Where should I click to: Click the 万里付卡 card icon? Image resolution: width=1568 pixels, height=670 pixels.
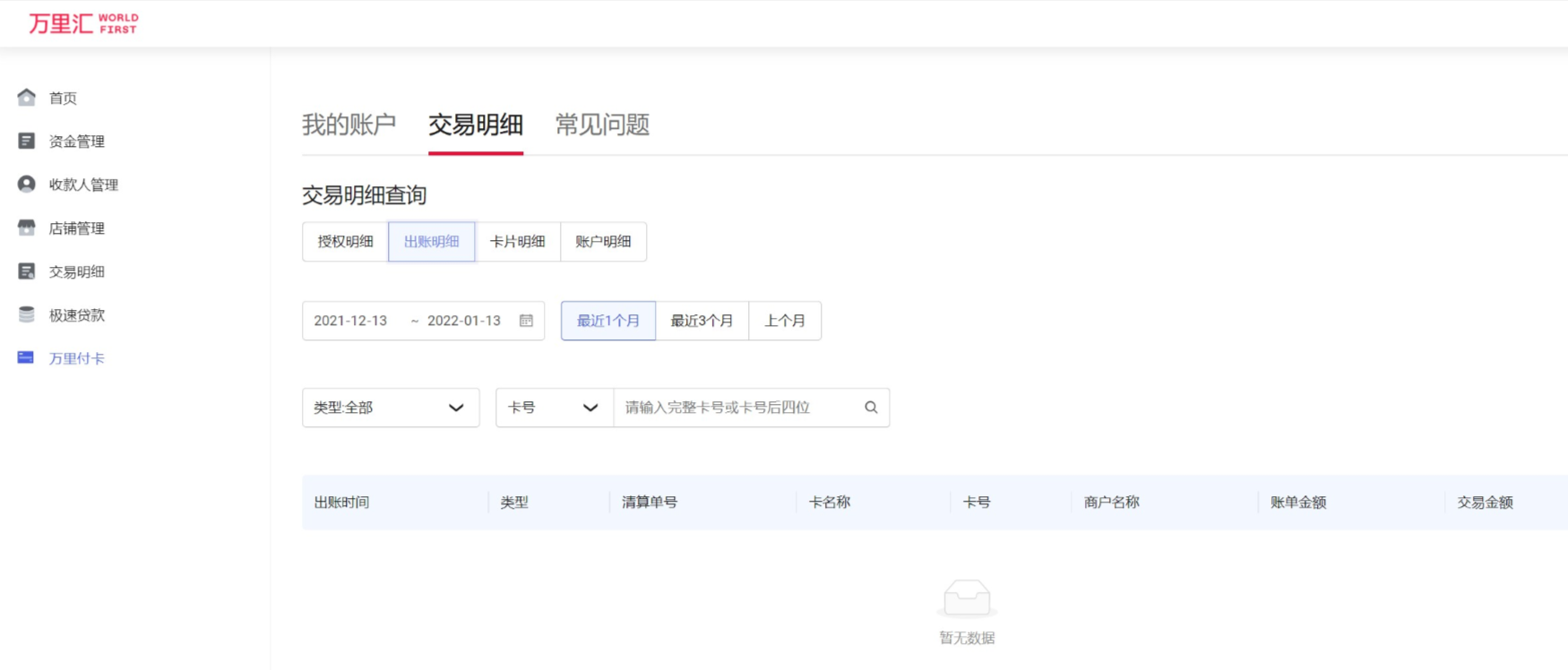point(26,357)
